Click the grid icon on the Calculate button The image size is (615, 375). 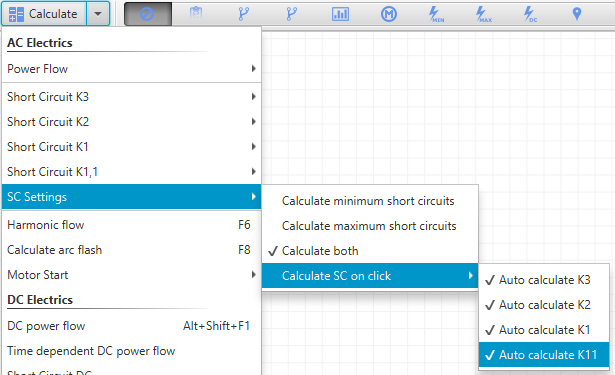pos(16,14)
